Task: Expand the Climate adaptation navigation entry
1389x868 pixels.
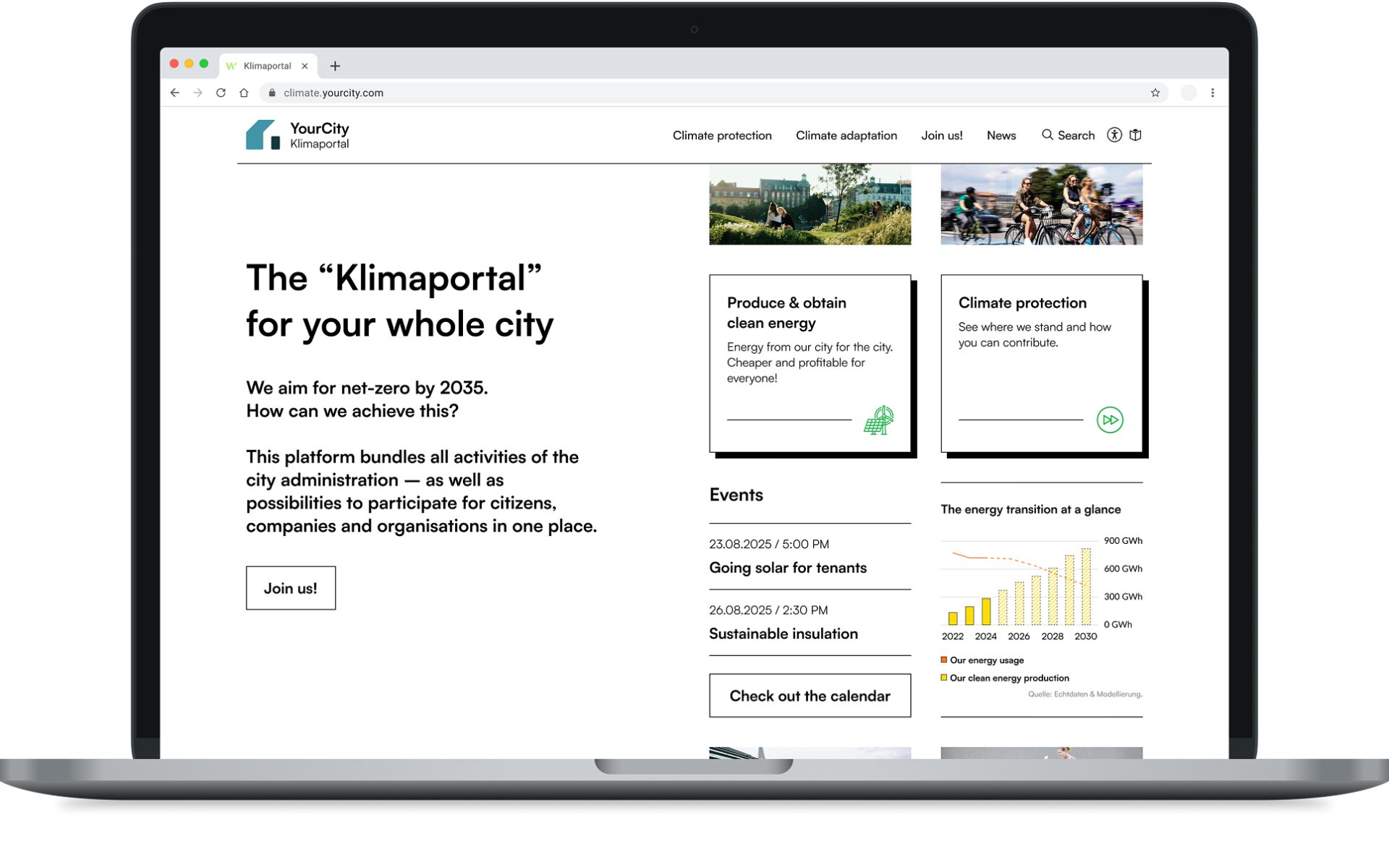Action: [846, 135]
